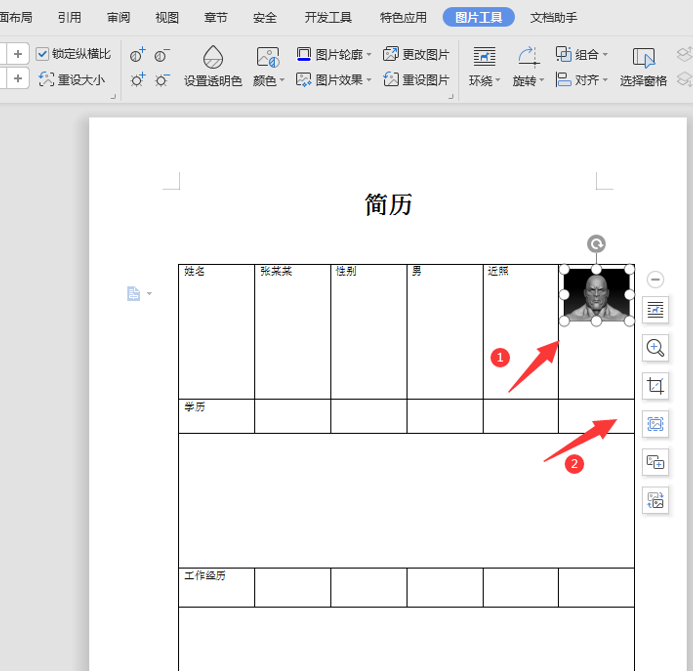The image size is (693, 671).
Task: Switch to the 特色应用 tab
Action: (x=403, y=18)
